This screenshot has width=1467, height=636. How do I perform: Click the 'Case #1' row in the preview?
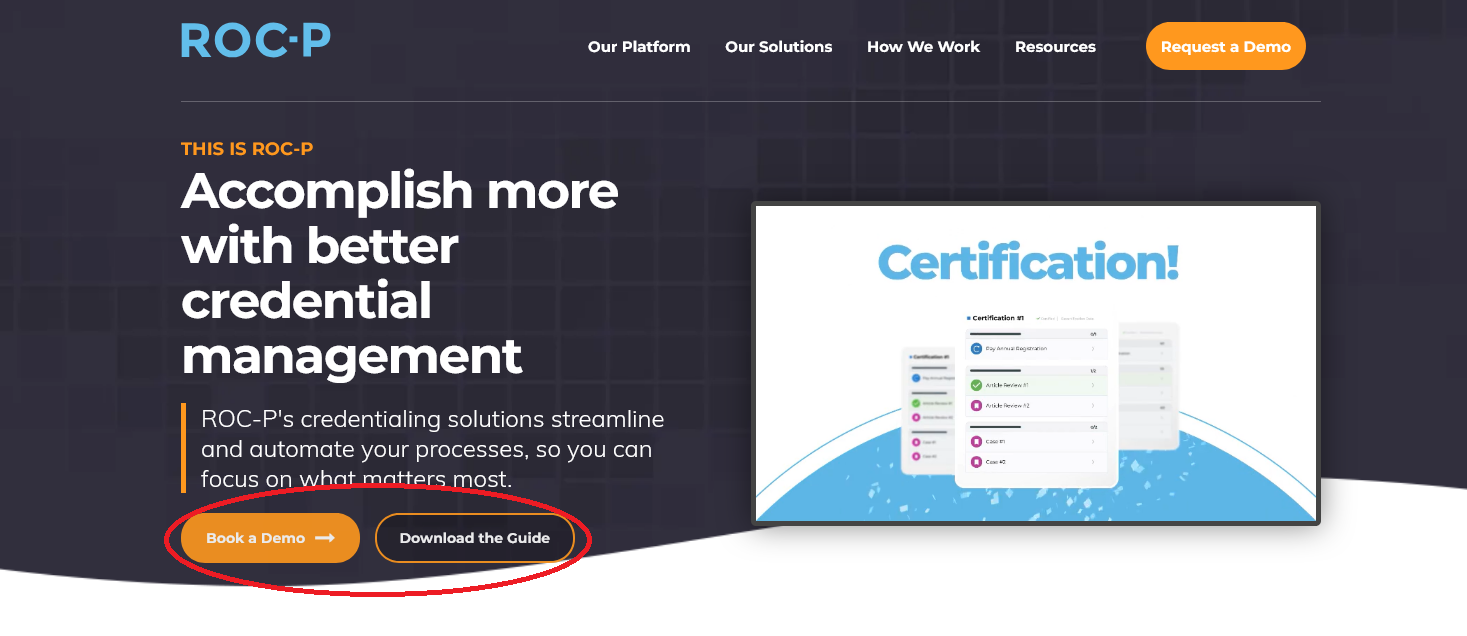(x=1037, y=441)
